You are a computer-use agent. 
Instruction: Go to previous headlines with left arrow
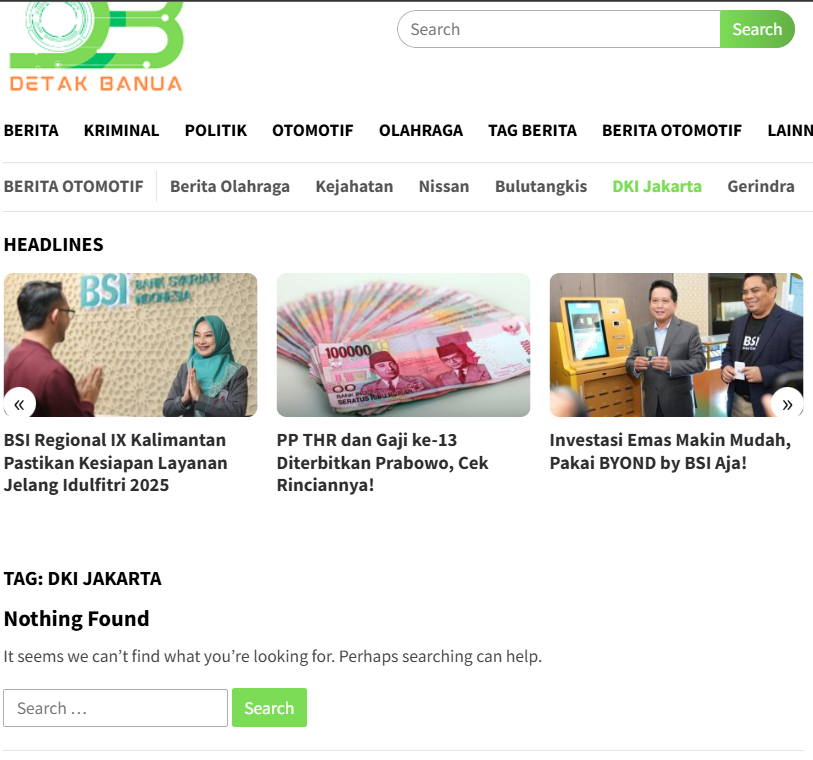click(x=20, y=404)
